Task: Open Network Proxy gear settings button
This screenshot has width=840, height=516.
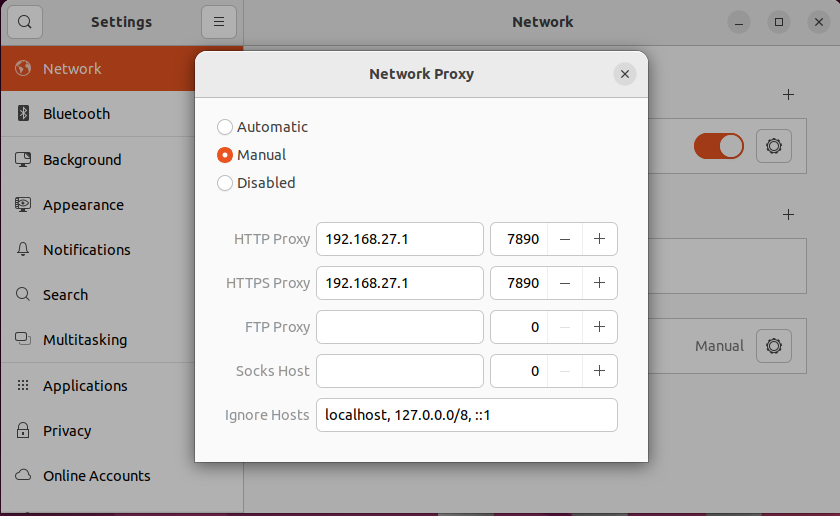Action: [773, 346]
